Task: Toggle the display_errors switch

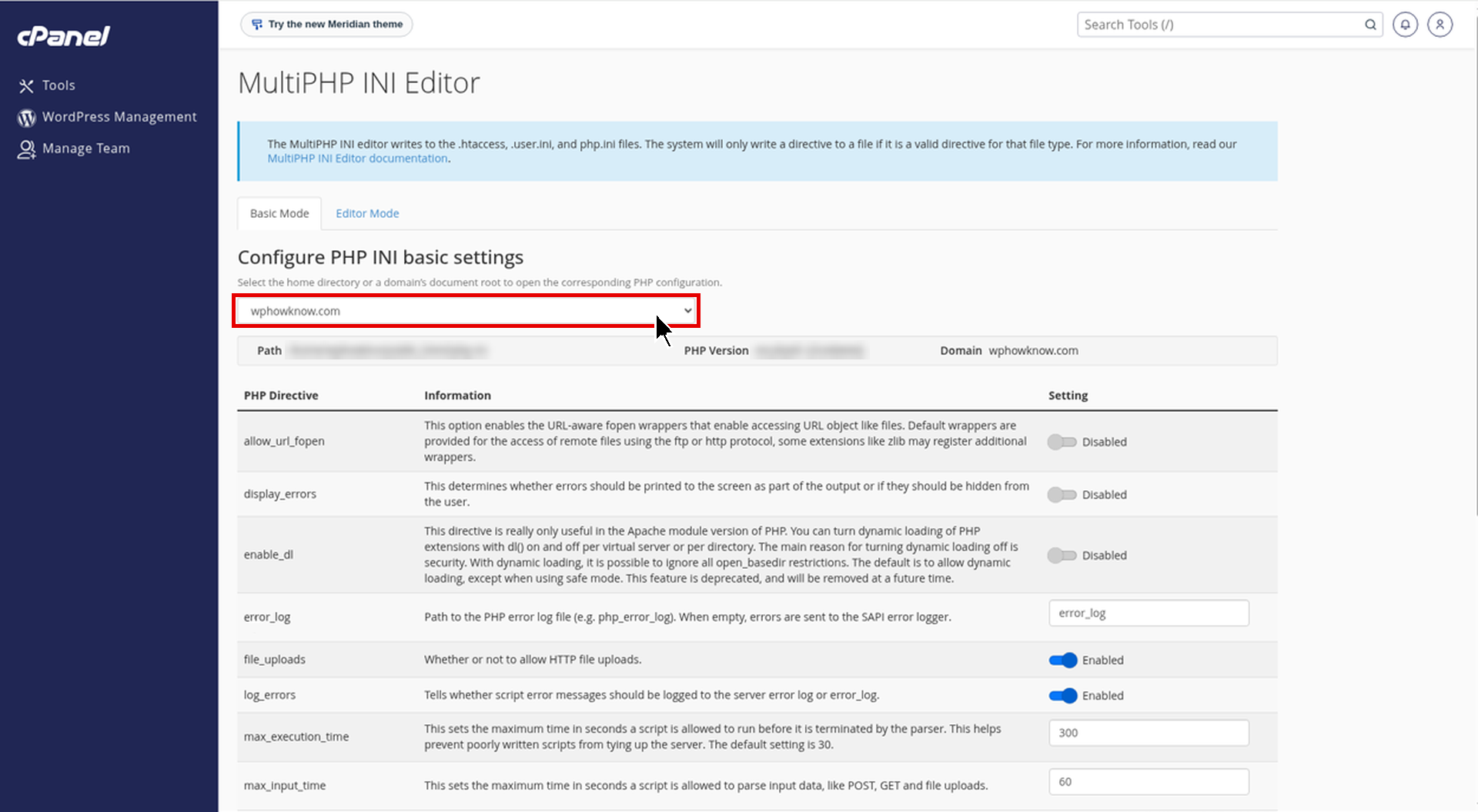Action: click(1062, 494)
